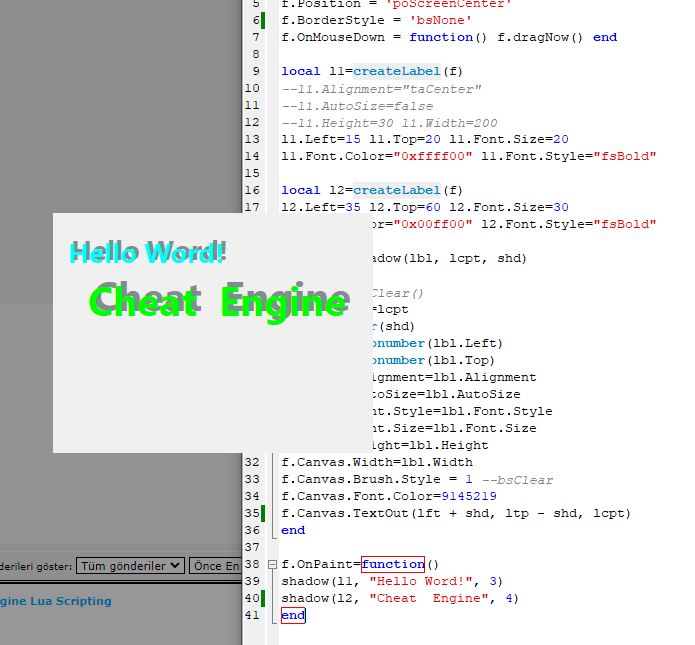Click the value 9145219 on line 34

(x=468, y=497)
